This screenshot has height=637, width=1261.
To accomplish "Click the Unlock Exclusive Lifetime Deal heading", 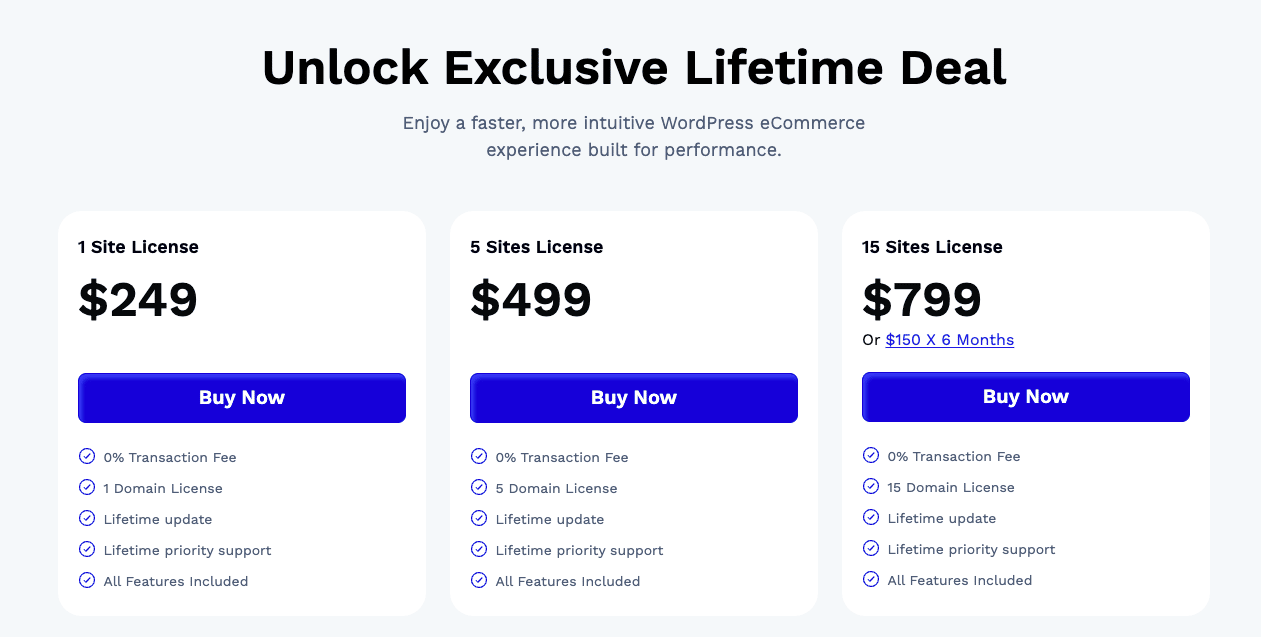I will [634, 68].
